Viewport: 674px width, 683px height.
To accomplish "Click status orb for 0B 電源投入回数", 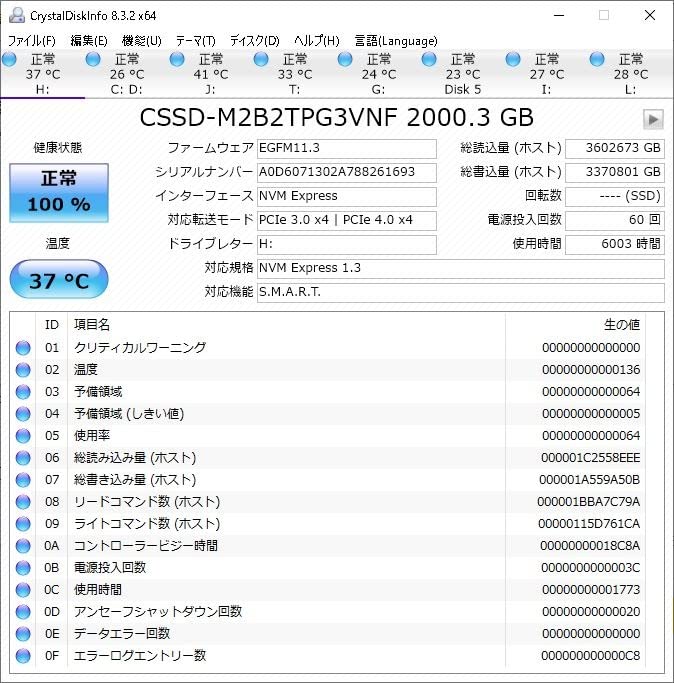I will click(x=23, y=568).
